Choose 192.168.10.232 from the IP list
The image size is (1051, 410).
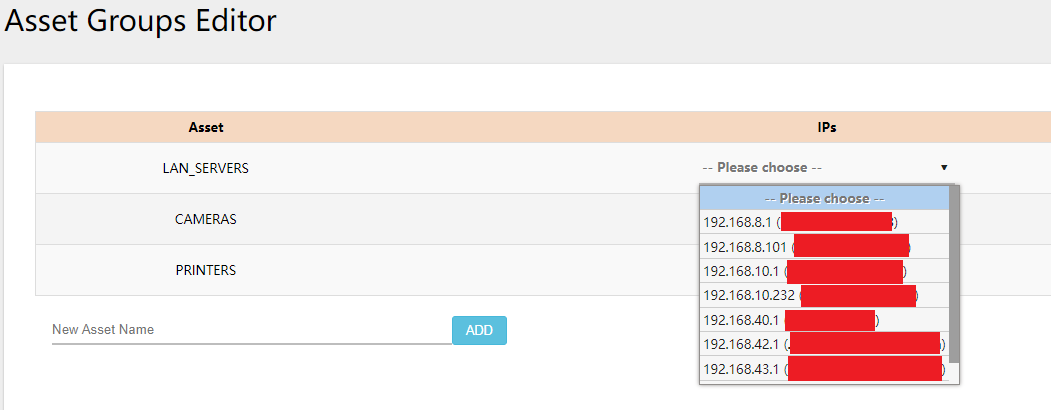click(750, 296)
